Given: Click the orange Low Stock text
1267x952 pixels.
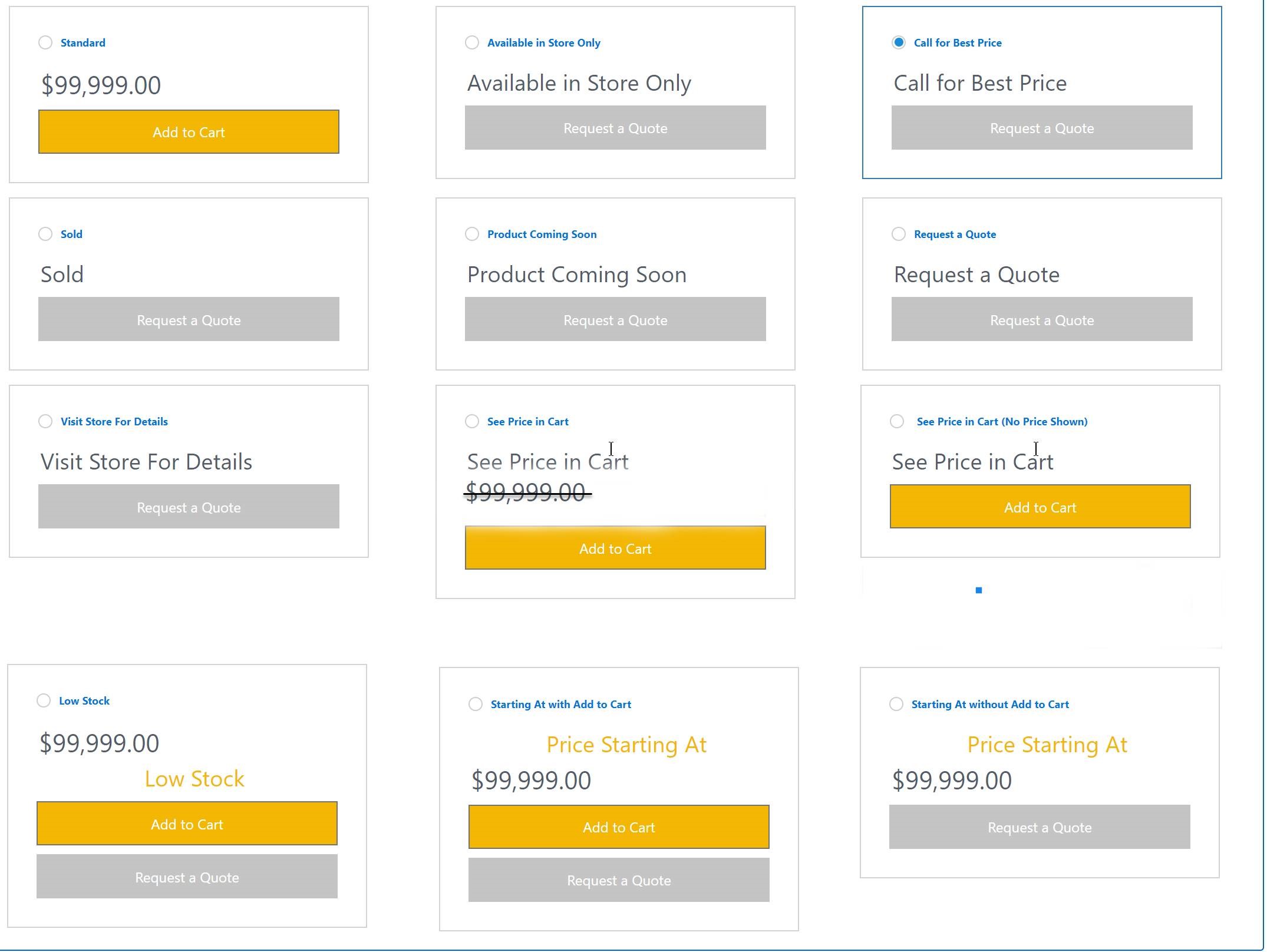Looking at the screenshot, I should click(x=194, y=779).
